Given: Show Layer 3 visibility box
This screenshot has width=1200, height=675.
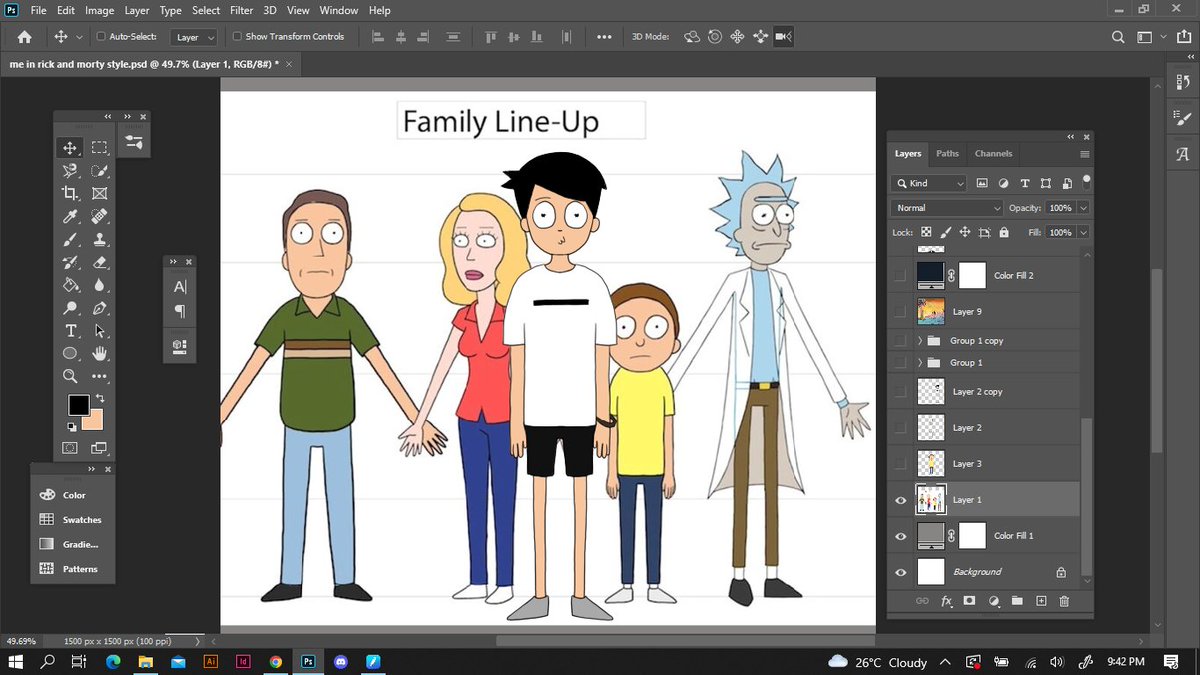Looking at the screenshot, I should 900,464.
